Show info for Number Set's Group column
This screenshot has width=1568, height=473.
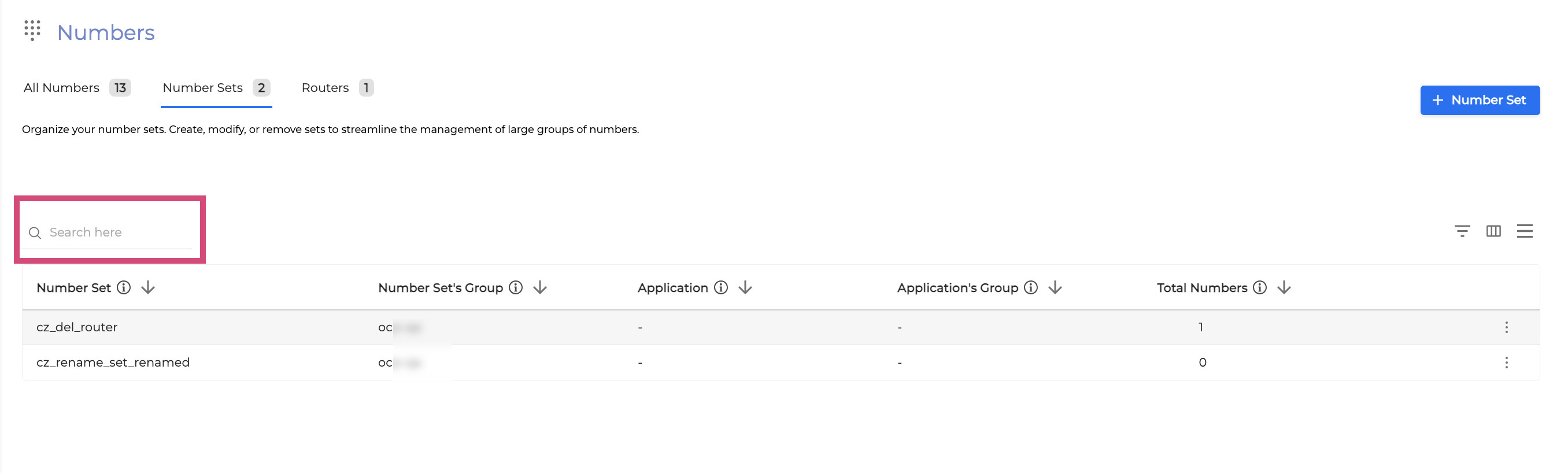pos(516,288)
